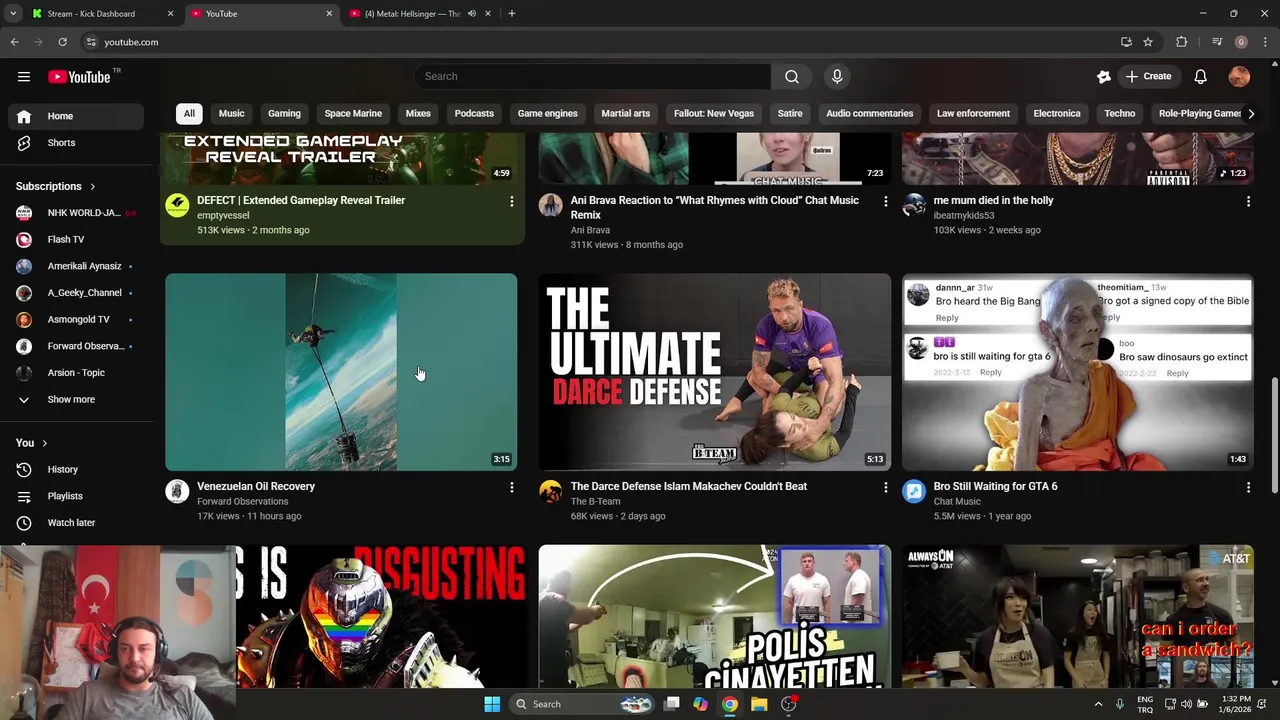Go to Home in sidebar

[x=76, y=116]
